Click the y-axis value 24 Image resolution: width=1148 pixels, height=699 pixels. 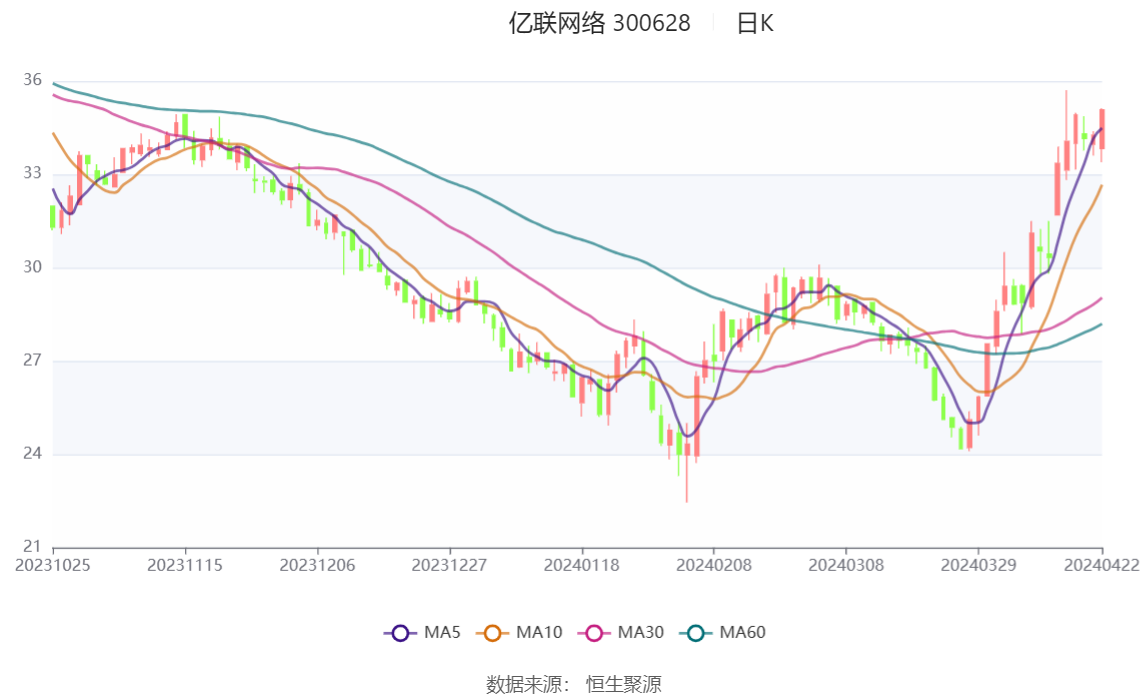(x=32, y=453)
